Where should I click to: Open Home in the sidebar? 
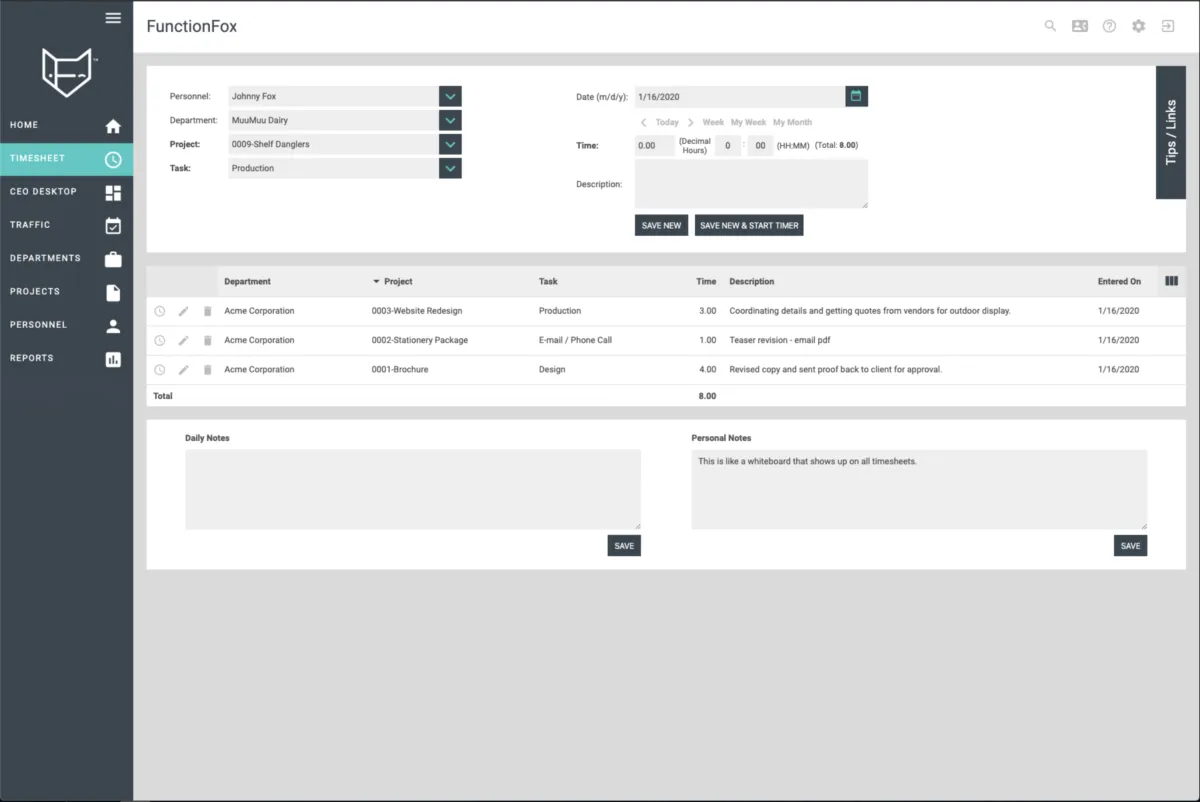click(66, 125)
